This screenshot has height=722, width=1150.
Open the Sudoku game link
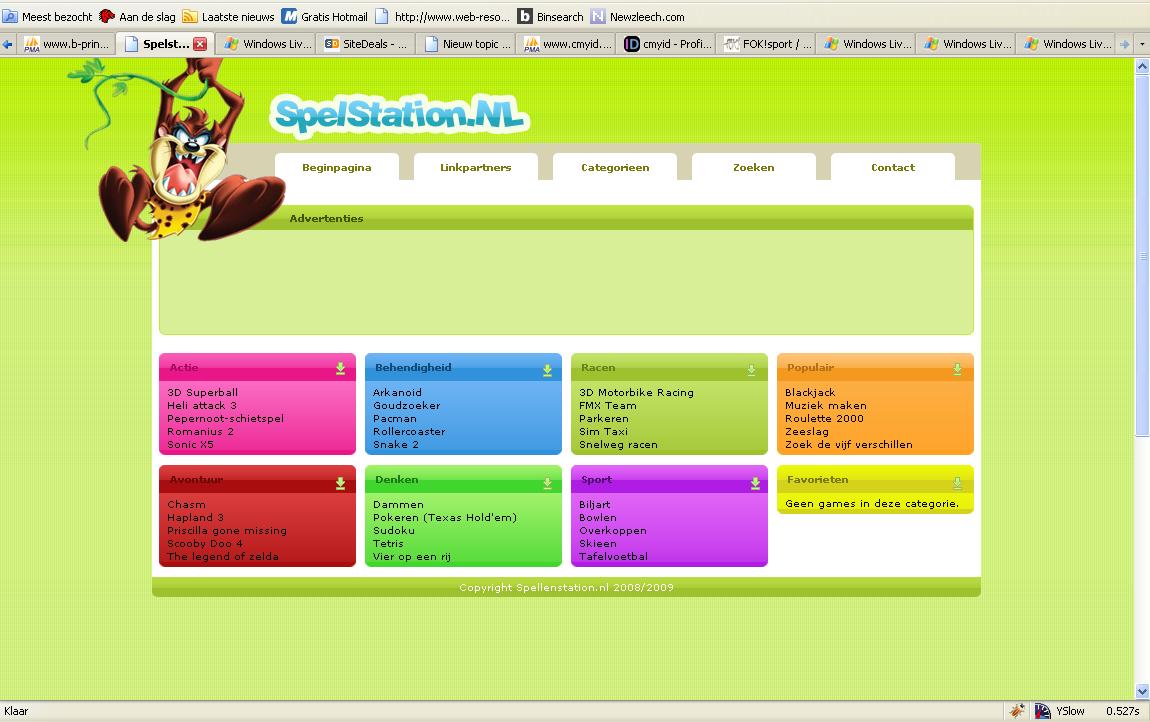coord(394,530)
